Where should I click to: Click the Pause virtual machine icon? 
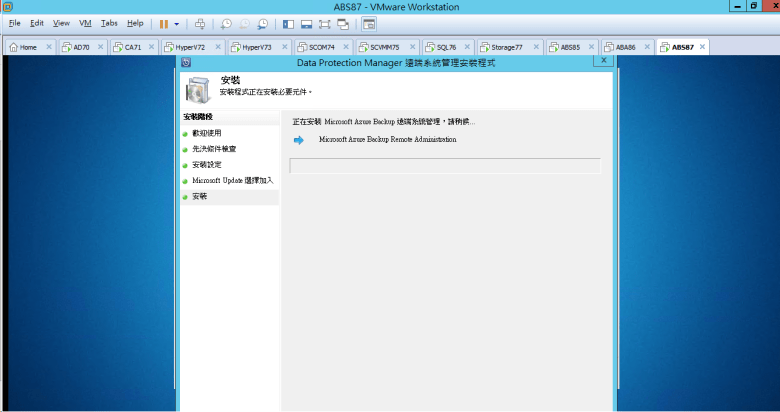pos(164,23)
